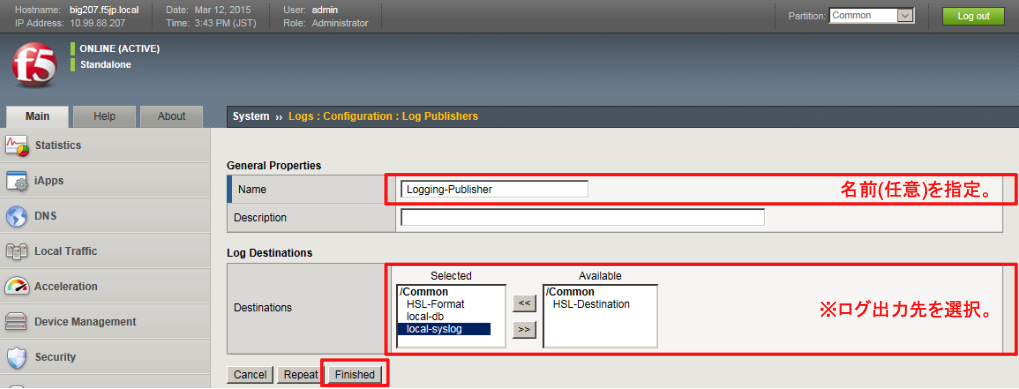Open the Local Traffic servers icon

pos(16,251)
